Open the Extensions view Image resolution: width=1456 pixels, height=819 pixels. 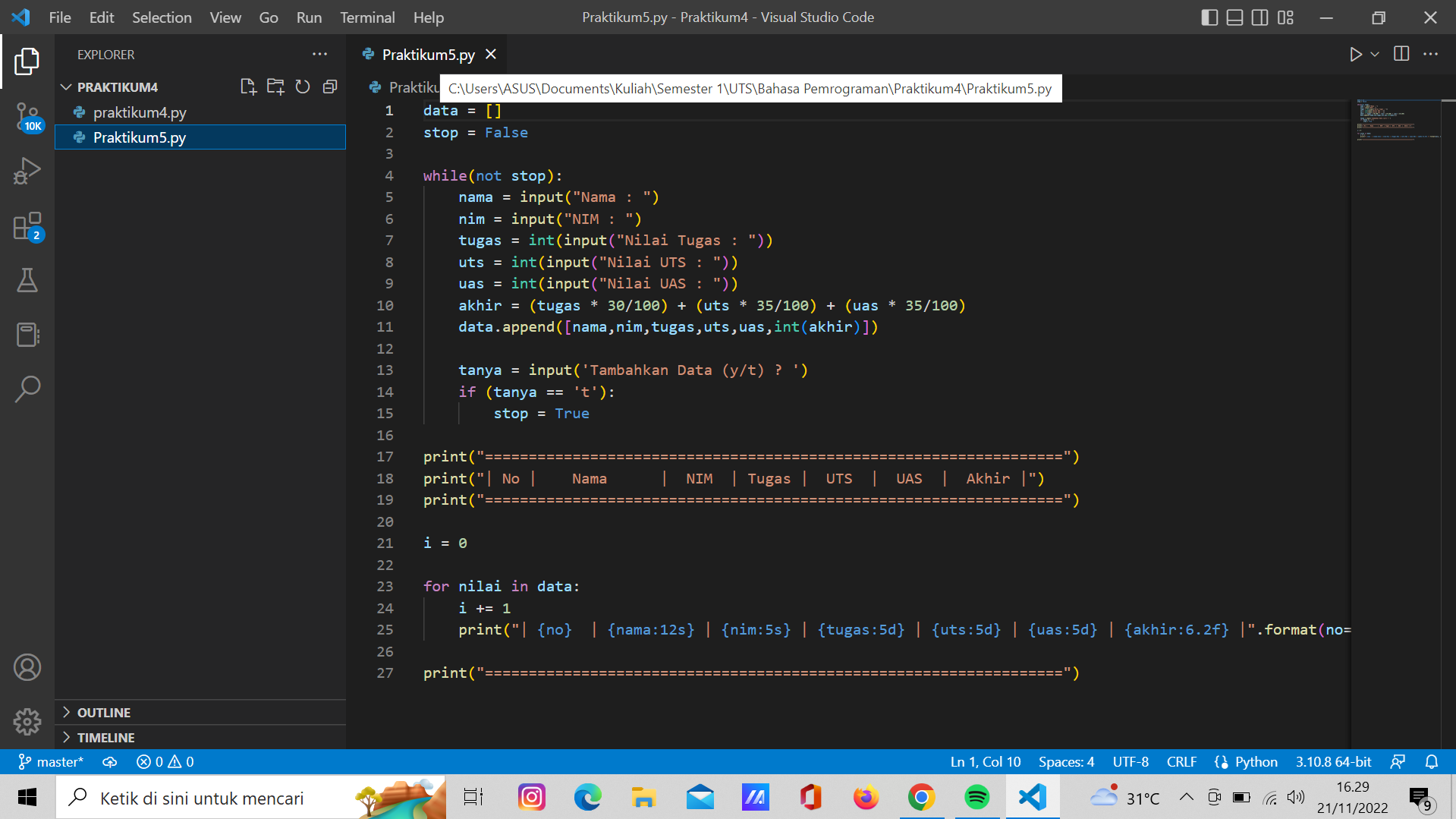(x=27, y=225)
